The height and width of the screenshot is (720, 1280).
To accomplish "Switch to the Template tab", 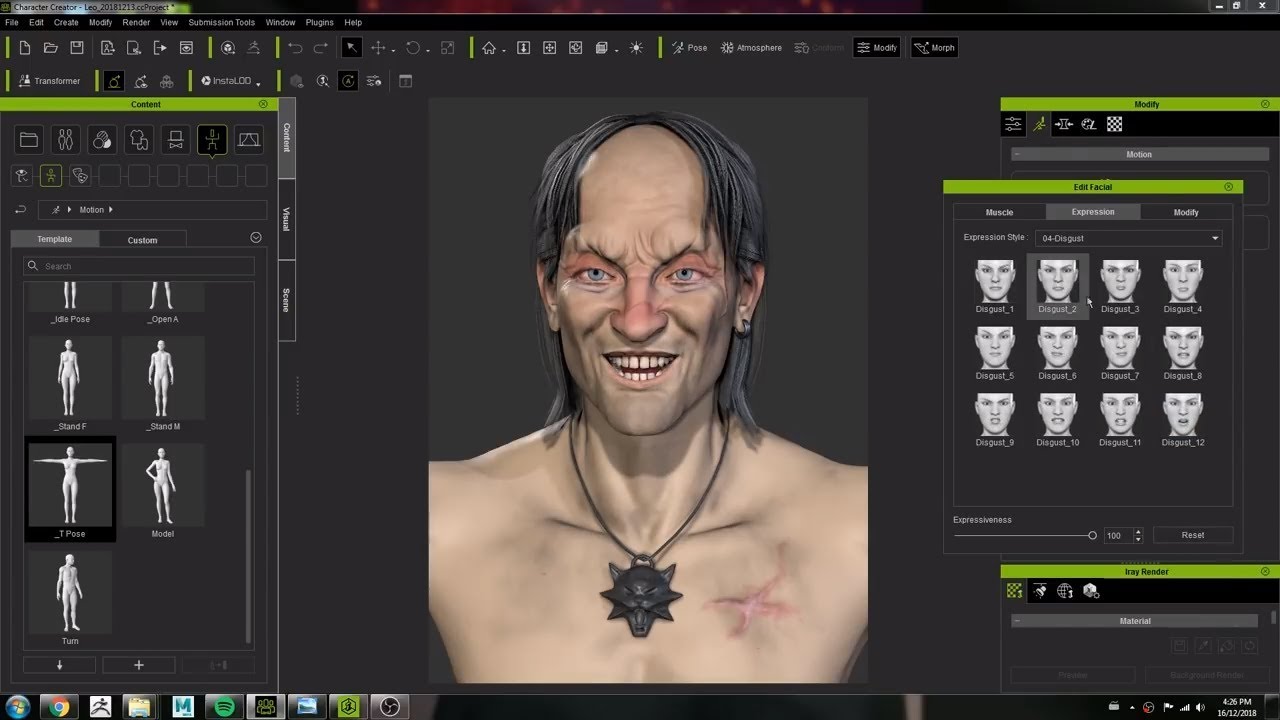I will click(55, 239).
